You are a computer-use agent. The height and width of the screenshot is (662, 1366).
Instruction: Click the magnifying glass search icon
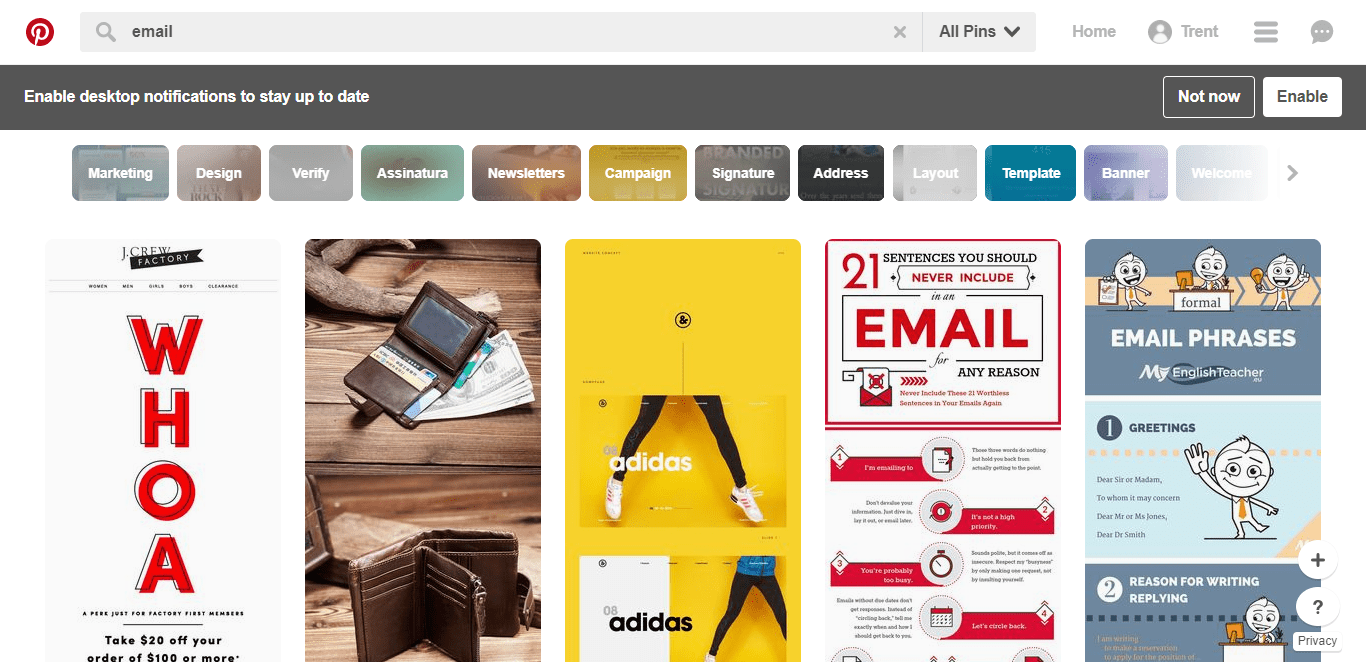(106, 32)
